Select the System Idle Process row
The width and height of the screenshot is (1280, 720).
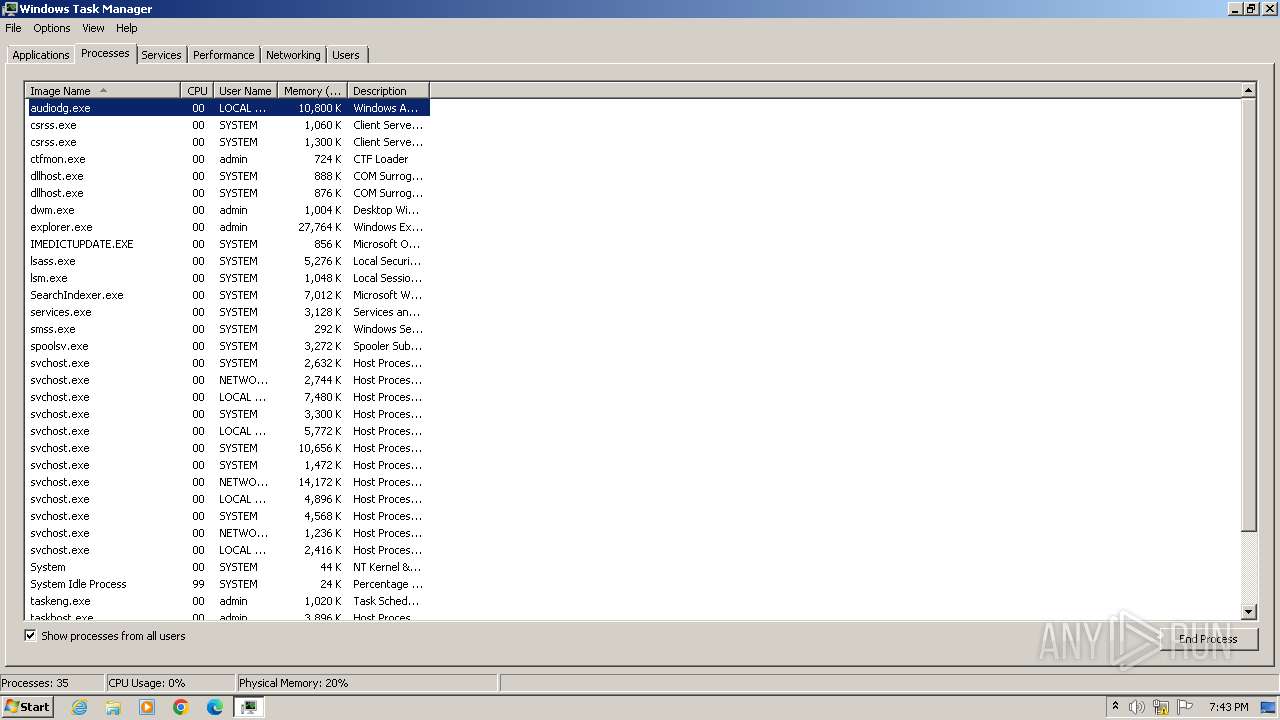point(227,584)
